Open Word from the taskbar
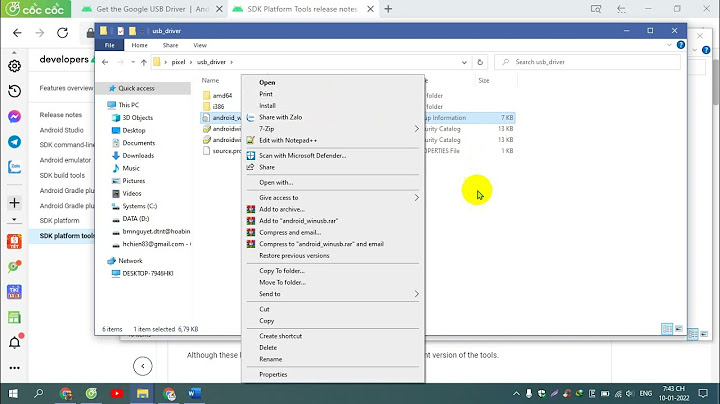 pyautogui.click(x=194, y=393)
